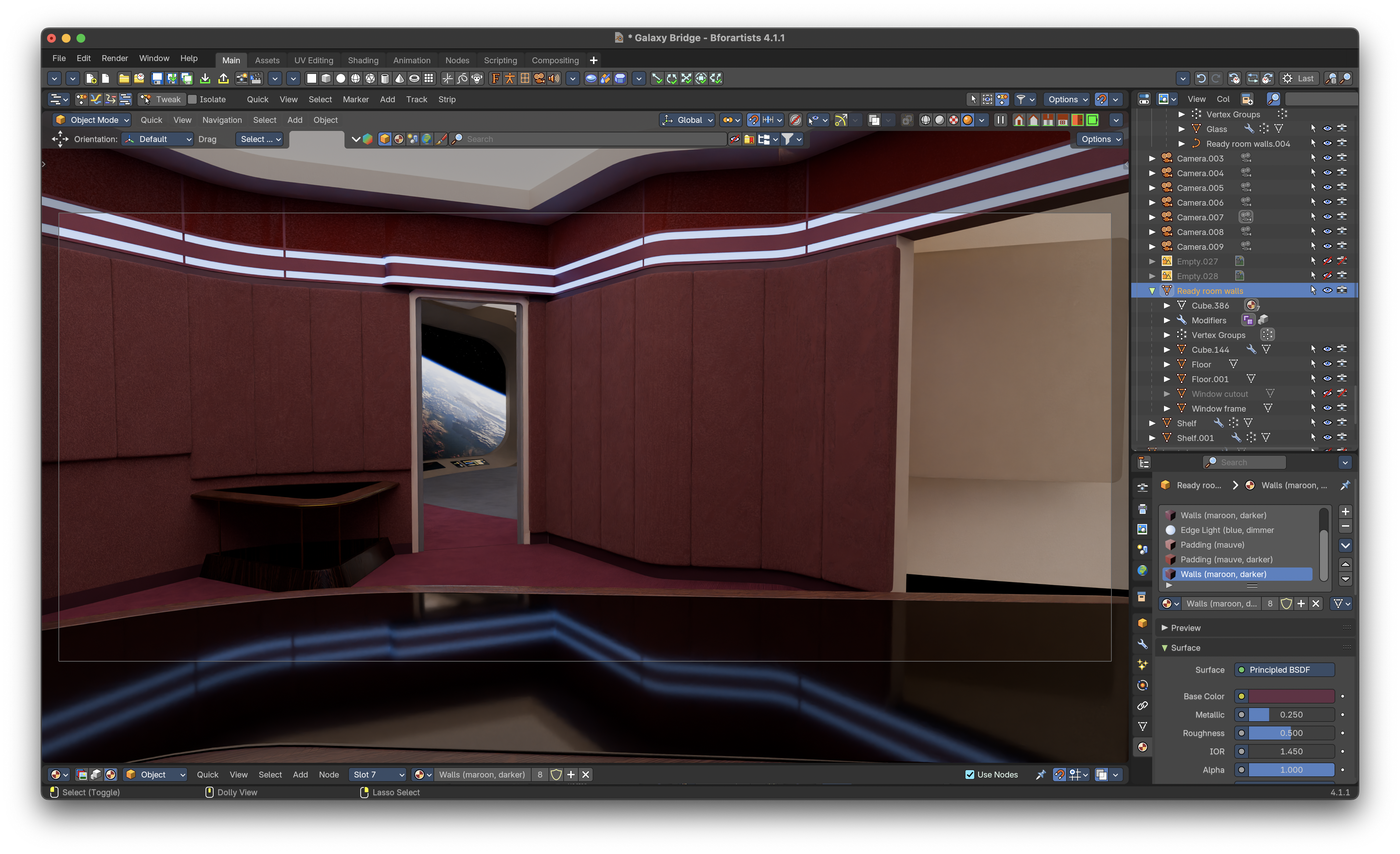
Task: Click the new outliner collection icon
Action: coord(1247,100)
